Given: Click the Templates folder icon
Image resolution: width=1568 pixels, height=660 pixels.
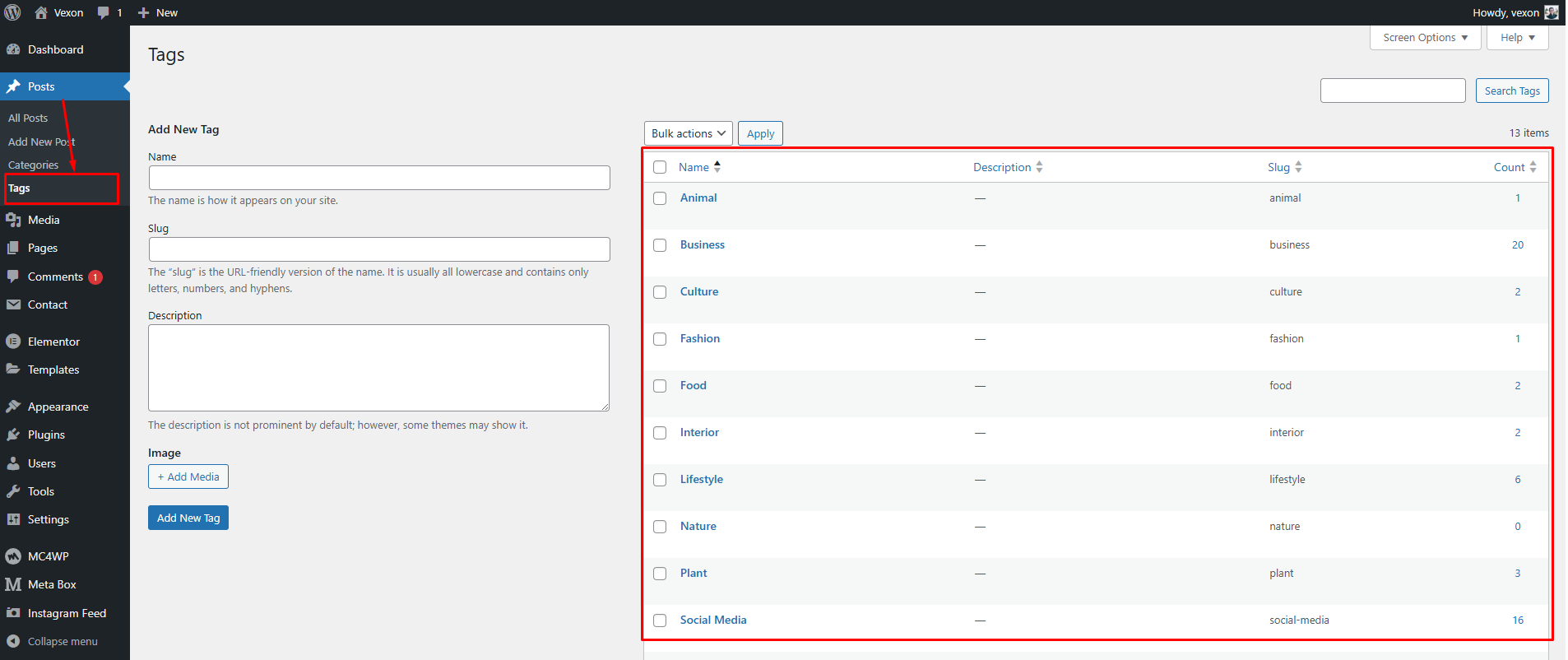Looking at the screenshot, I should [x=13, y=370].
